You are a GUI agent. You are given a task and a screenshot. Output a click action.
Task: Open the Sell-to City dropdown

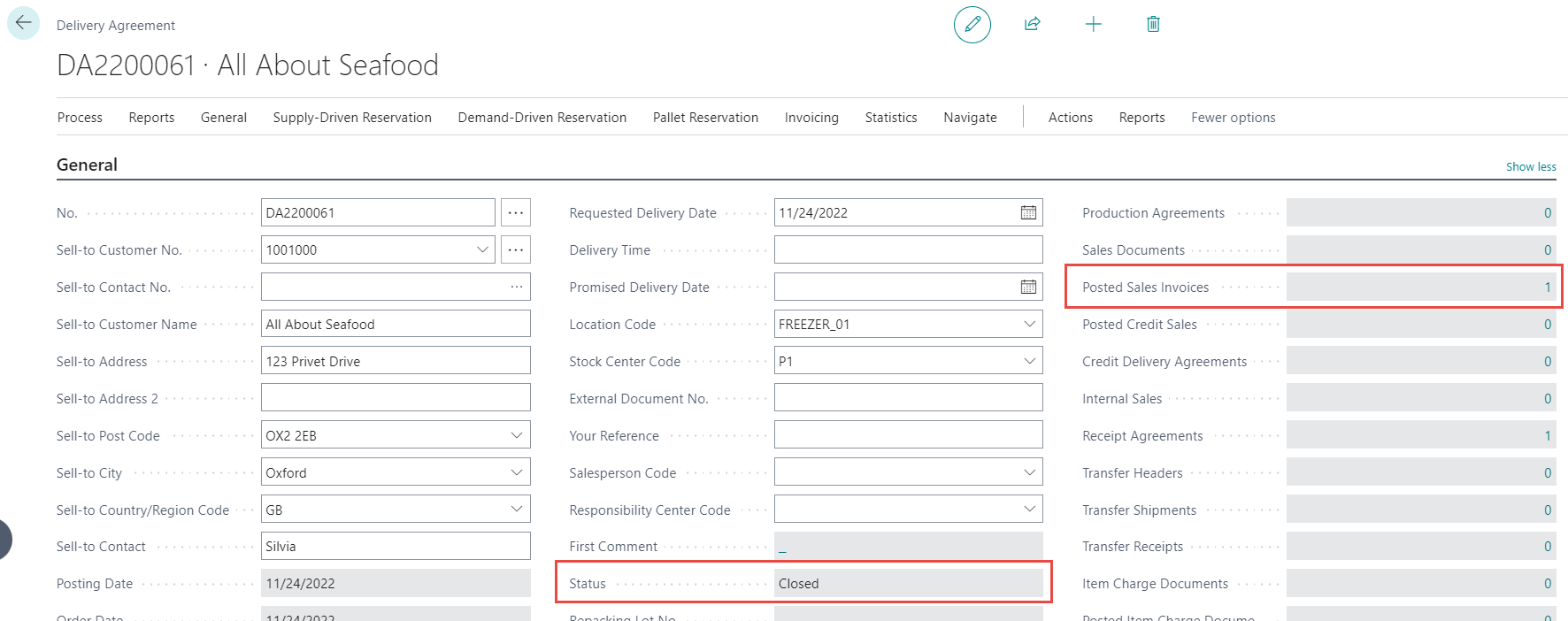[x=516, y=473]
